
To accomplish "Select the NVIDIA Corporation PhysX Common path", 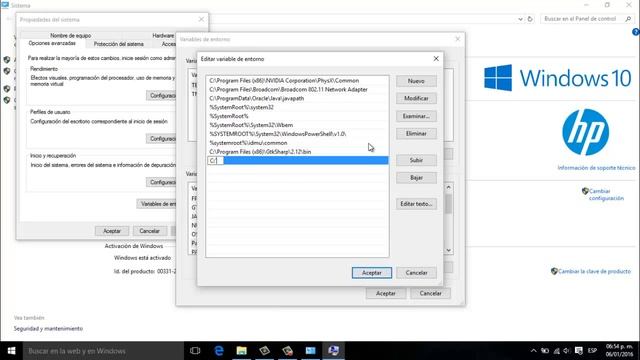I will coord(297,81).
